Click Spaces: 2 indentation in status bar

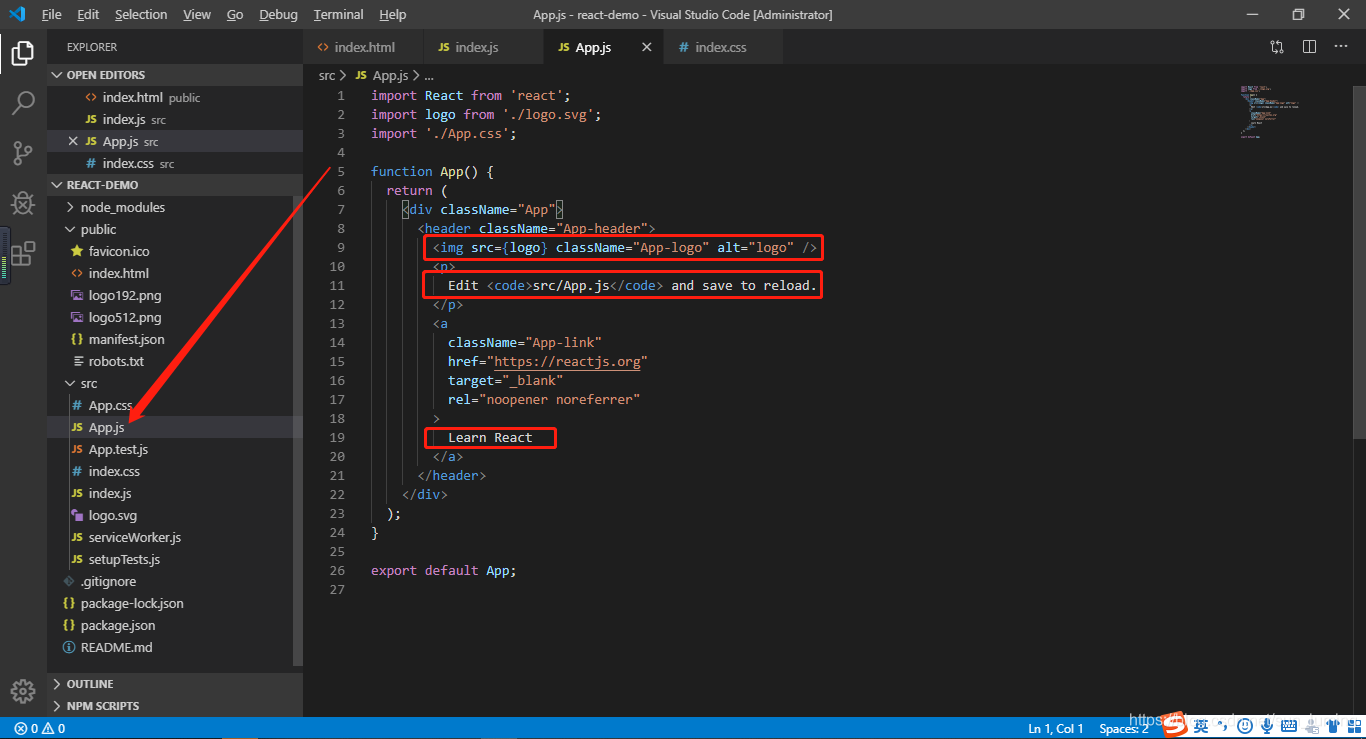pyautogui.click(x=1124, y=728)
